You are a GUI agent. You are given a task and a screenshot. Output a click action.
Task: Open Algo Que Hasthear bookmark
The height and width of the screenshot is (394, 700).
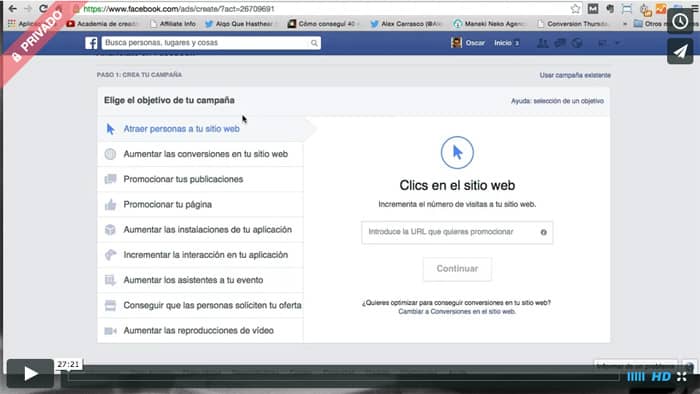click(x=239, y=24)
